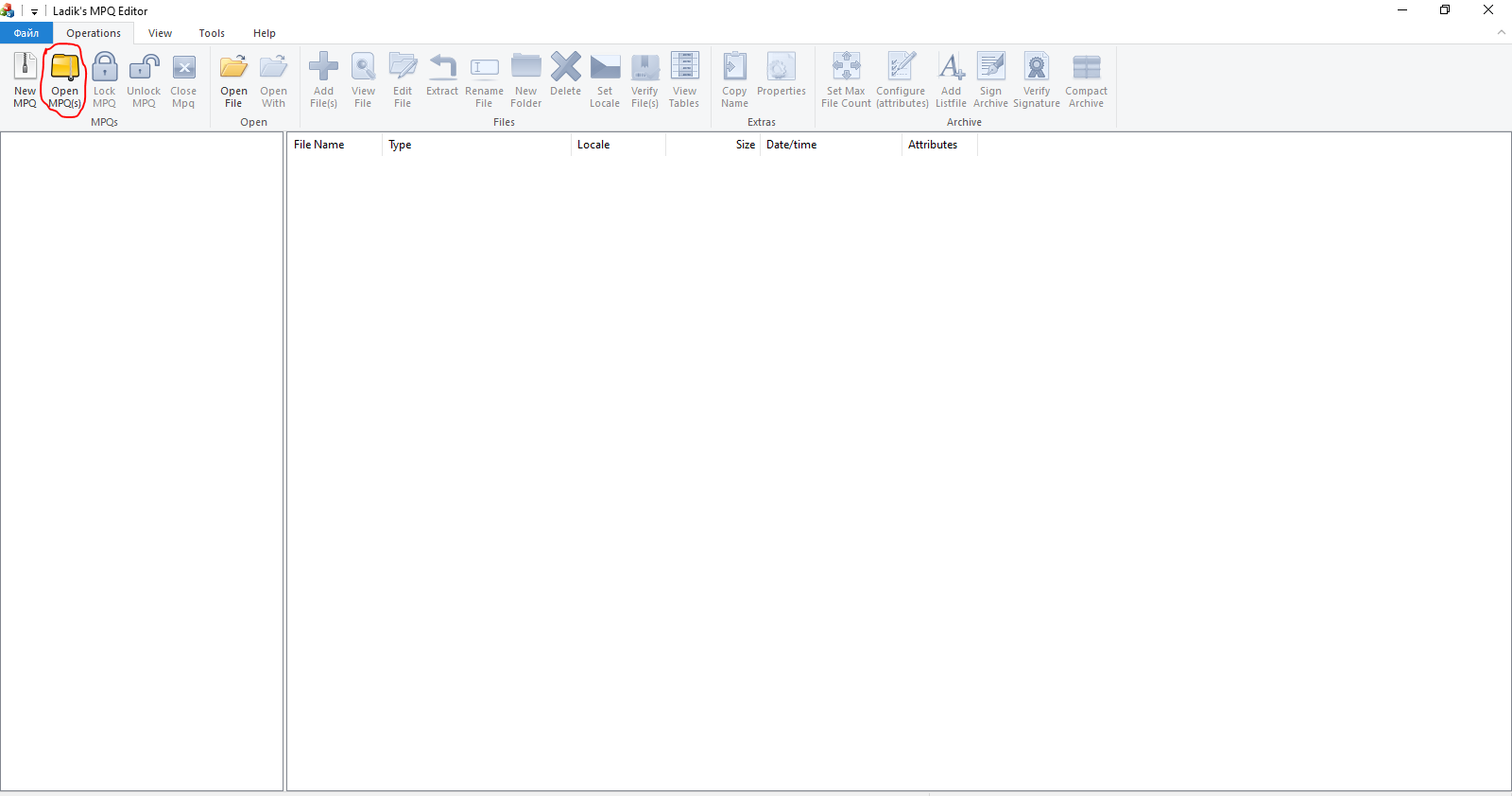The width and height of the screenshot is (1512, 796).
Task: Click the Unlock MPQ icon
Action: (144, 67)
